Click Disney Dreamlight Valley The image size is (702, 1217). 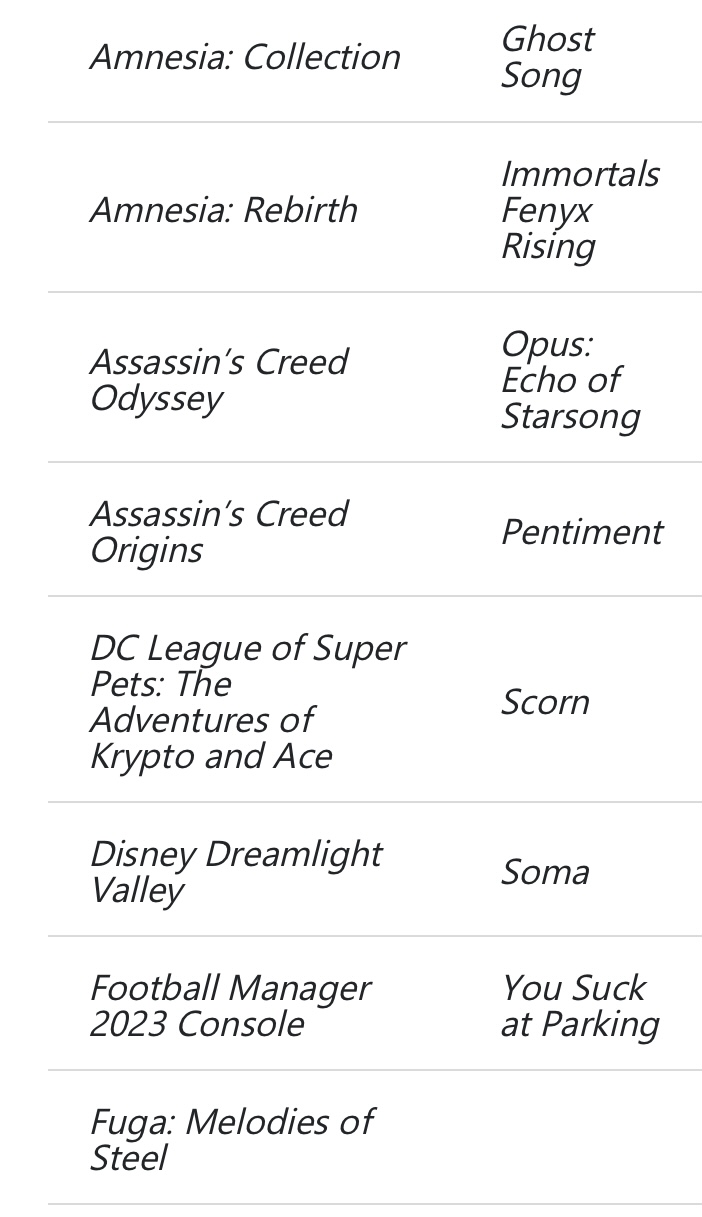pyautogui.click(x=235, y=871)
